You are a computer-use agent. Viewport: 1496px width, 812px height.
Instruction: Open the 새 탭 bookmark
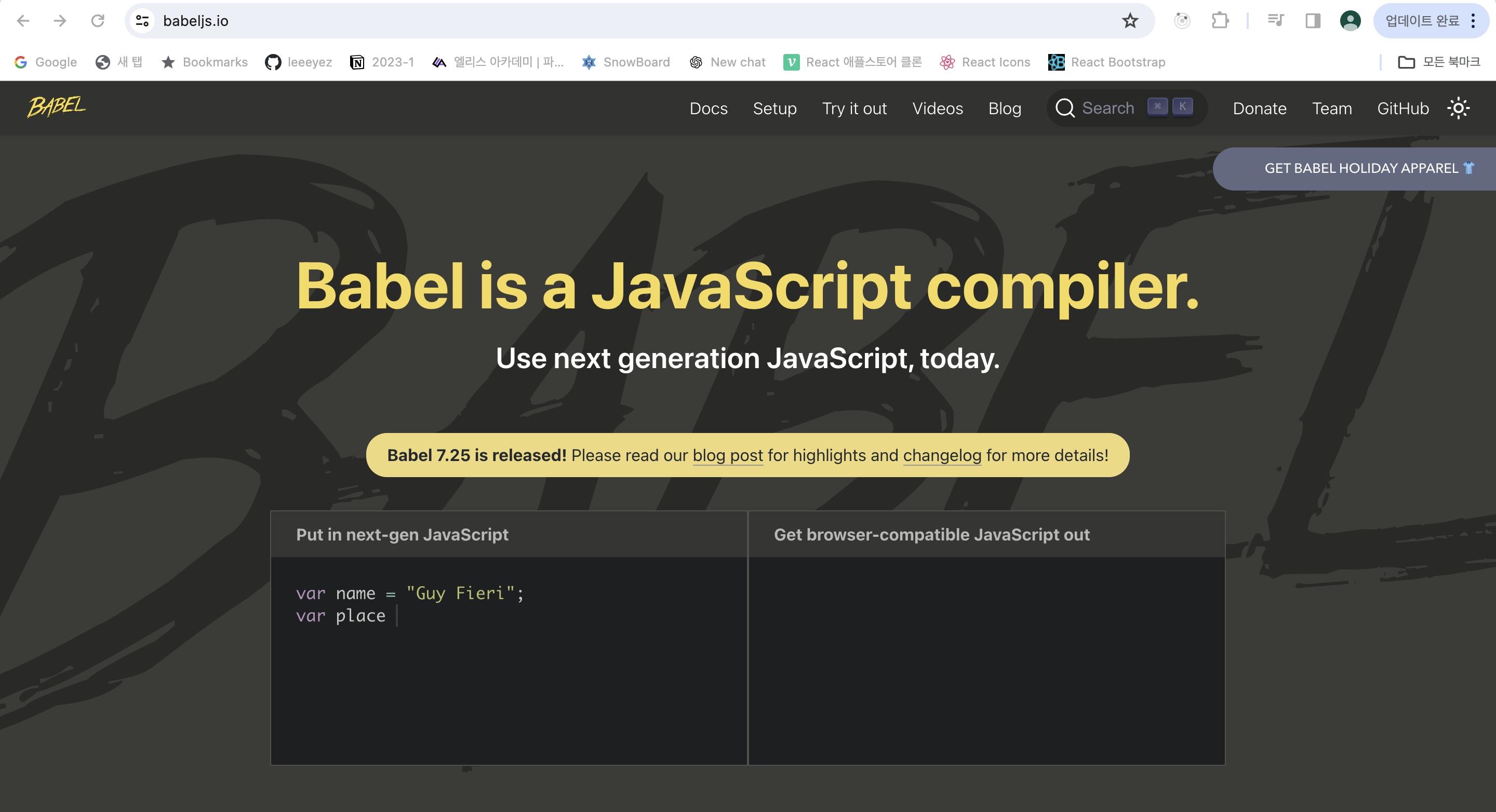(119, 62)
